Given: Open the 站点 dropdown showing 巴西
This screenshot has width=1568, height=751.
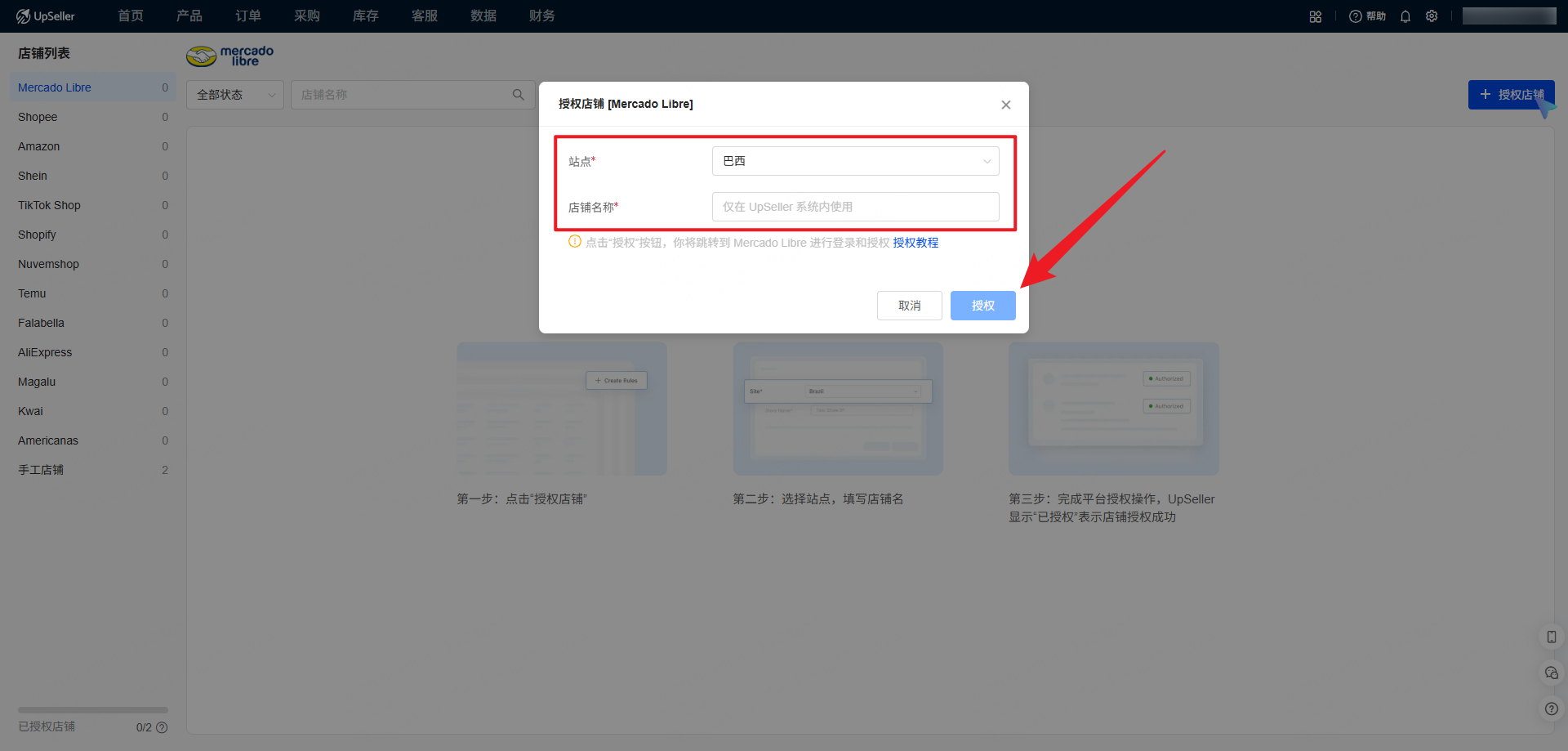Looking at the screenshot, I should (856, 161).
